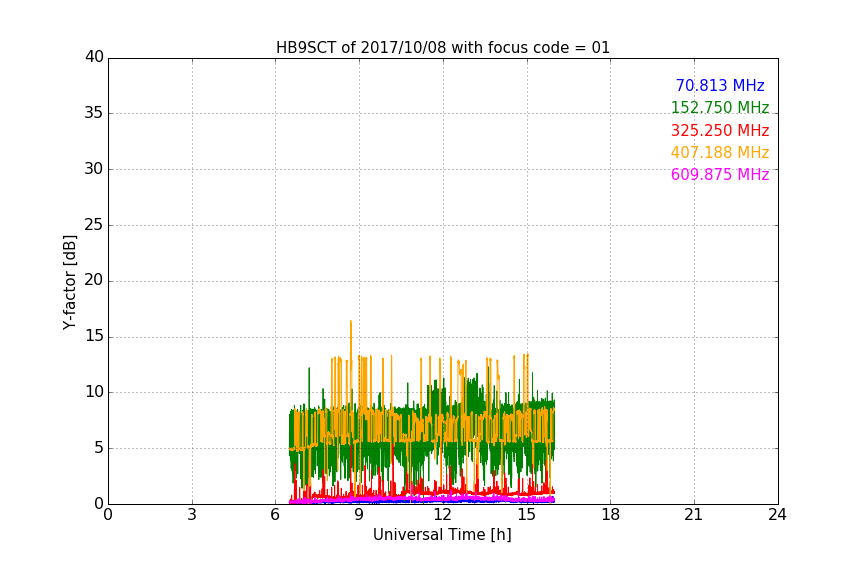The width and height of the screenshot is (864, 576).
Task: Click the x-axis tick label 21
Action: click(x=694, y=515)
